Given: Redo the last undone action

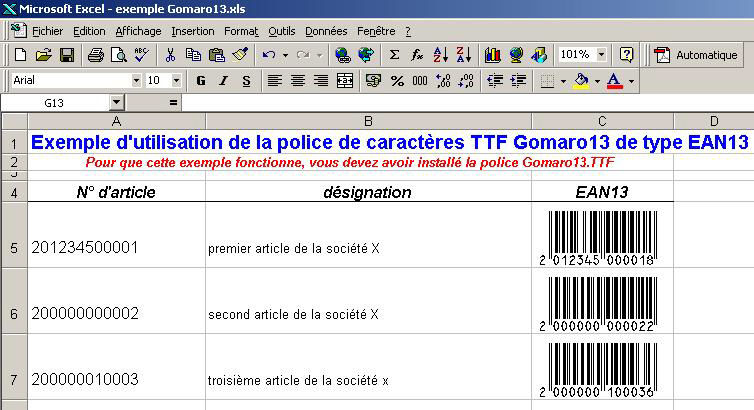Looking at the screenshot, I should (x=303, y=55).
